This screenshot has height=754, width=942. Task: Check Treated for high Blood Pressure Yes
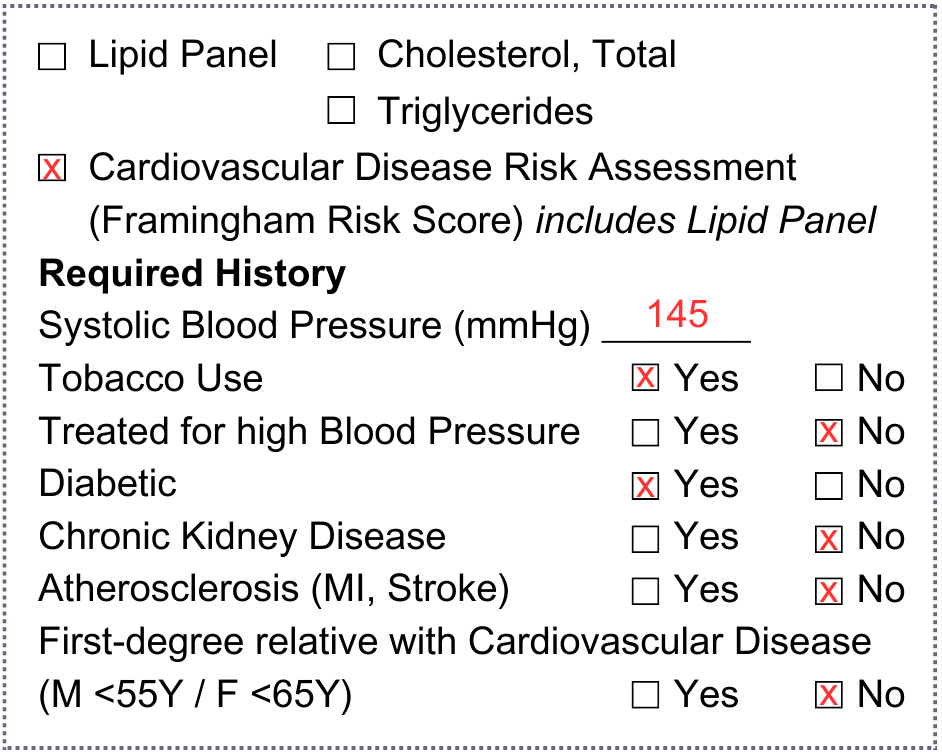646,432
